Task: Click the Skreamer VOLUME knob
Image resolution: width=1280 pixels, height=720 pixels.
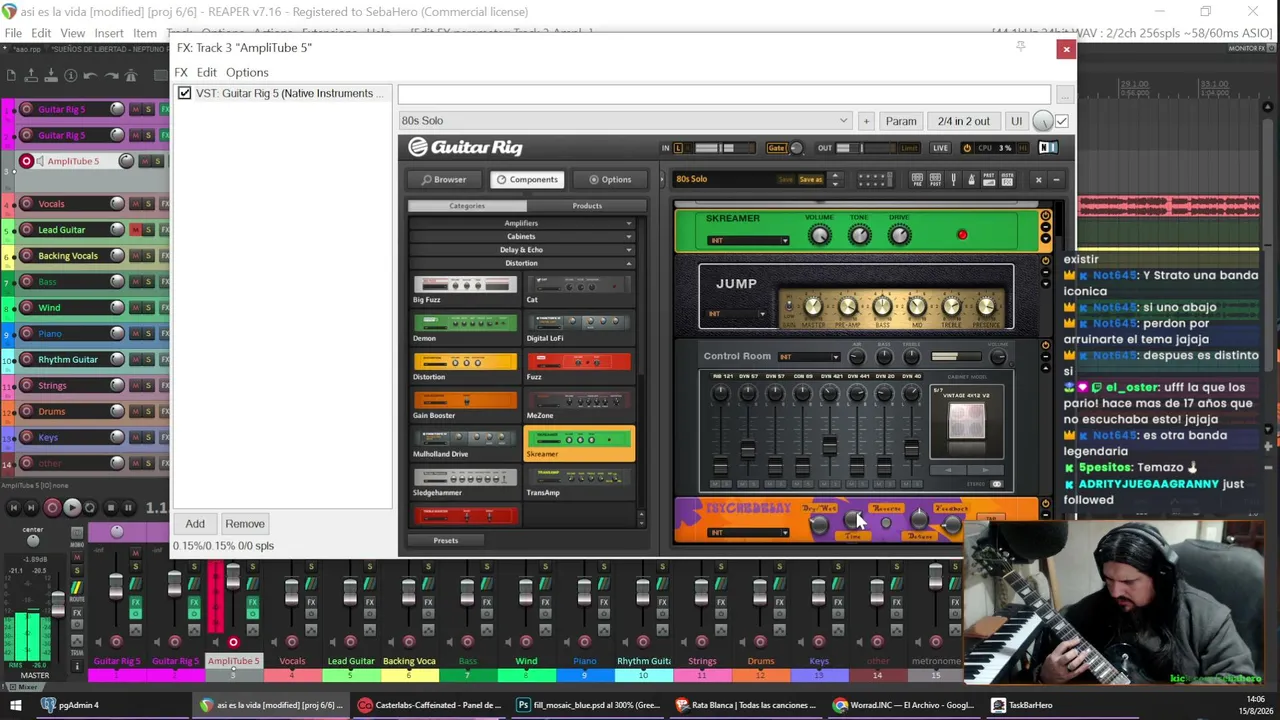Action: coord(819,235)
